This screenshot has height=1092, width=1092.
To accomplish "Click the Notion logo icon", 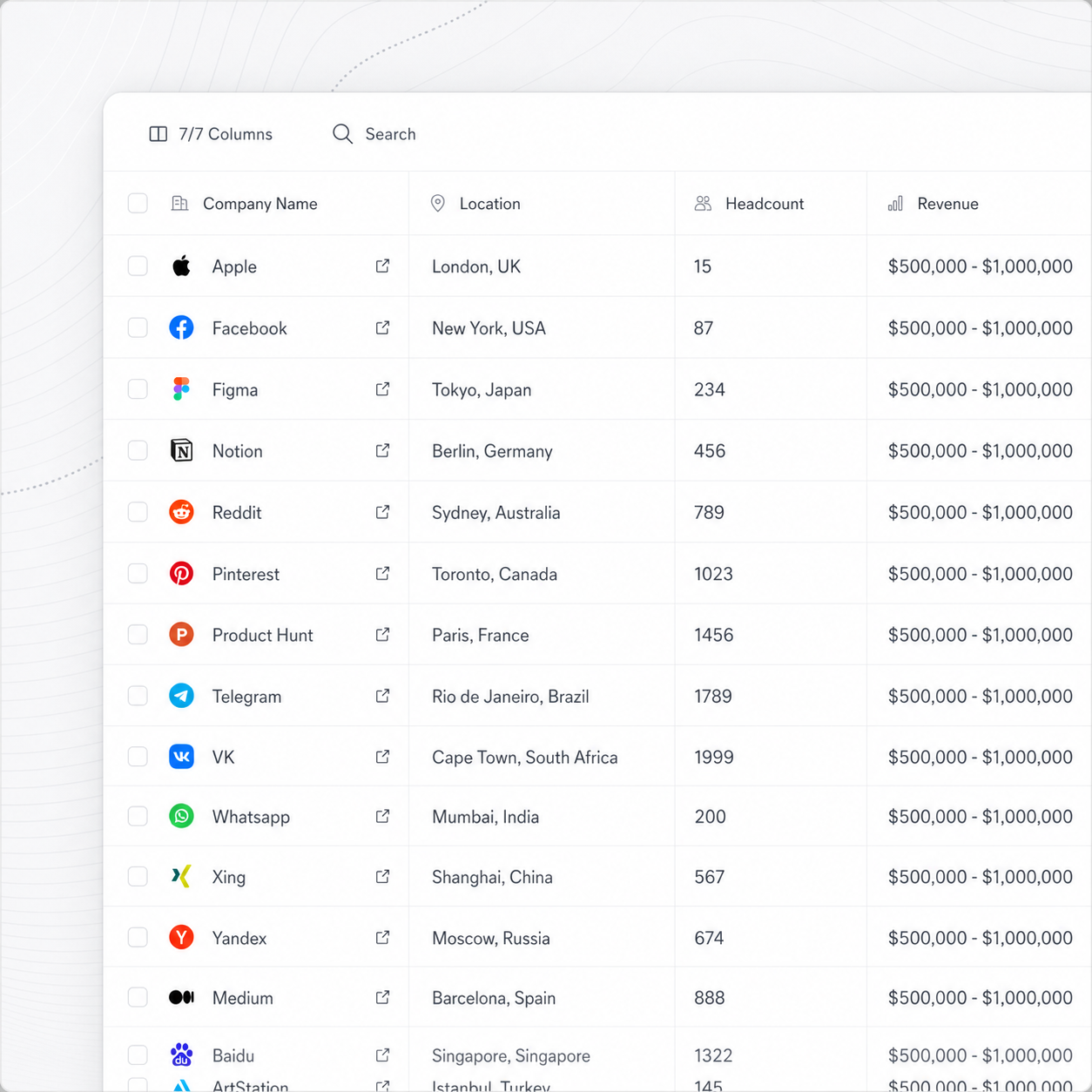I will (181, 450).
